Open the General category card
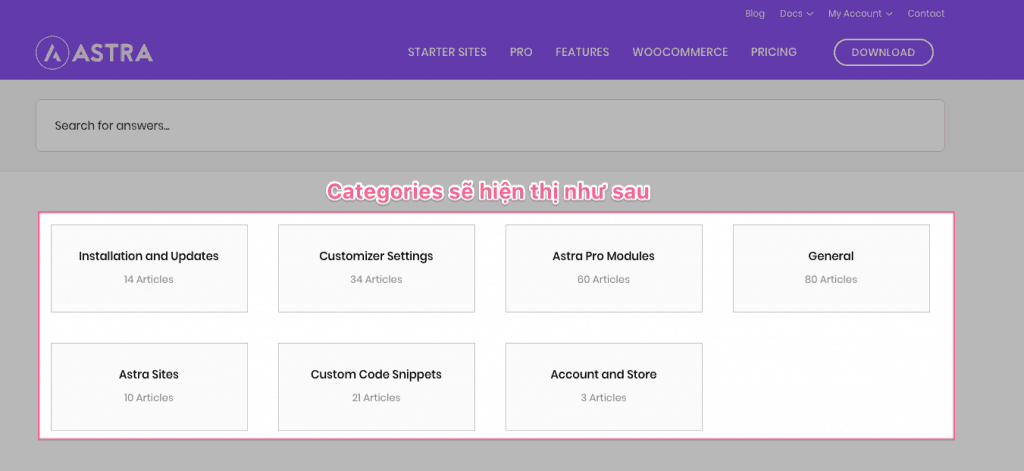 pos(831,268)
